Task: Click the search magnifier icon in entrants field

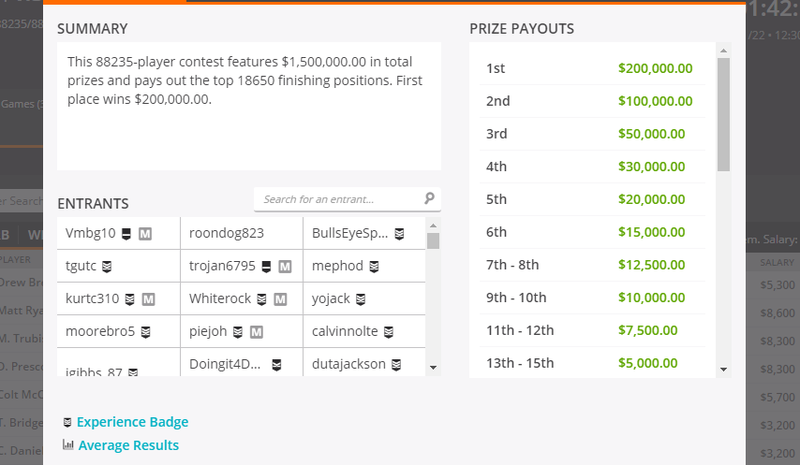Action: [429, 198]
